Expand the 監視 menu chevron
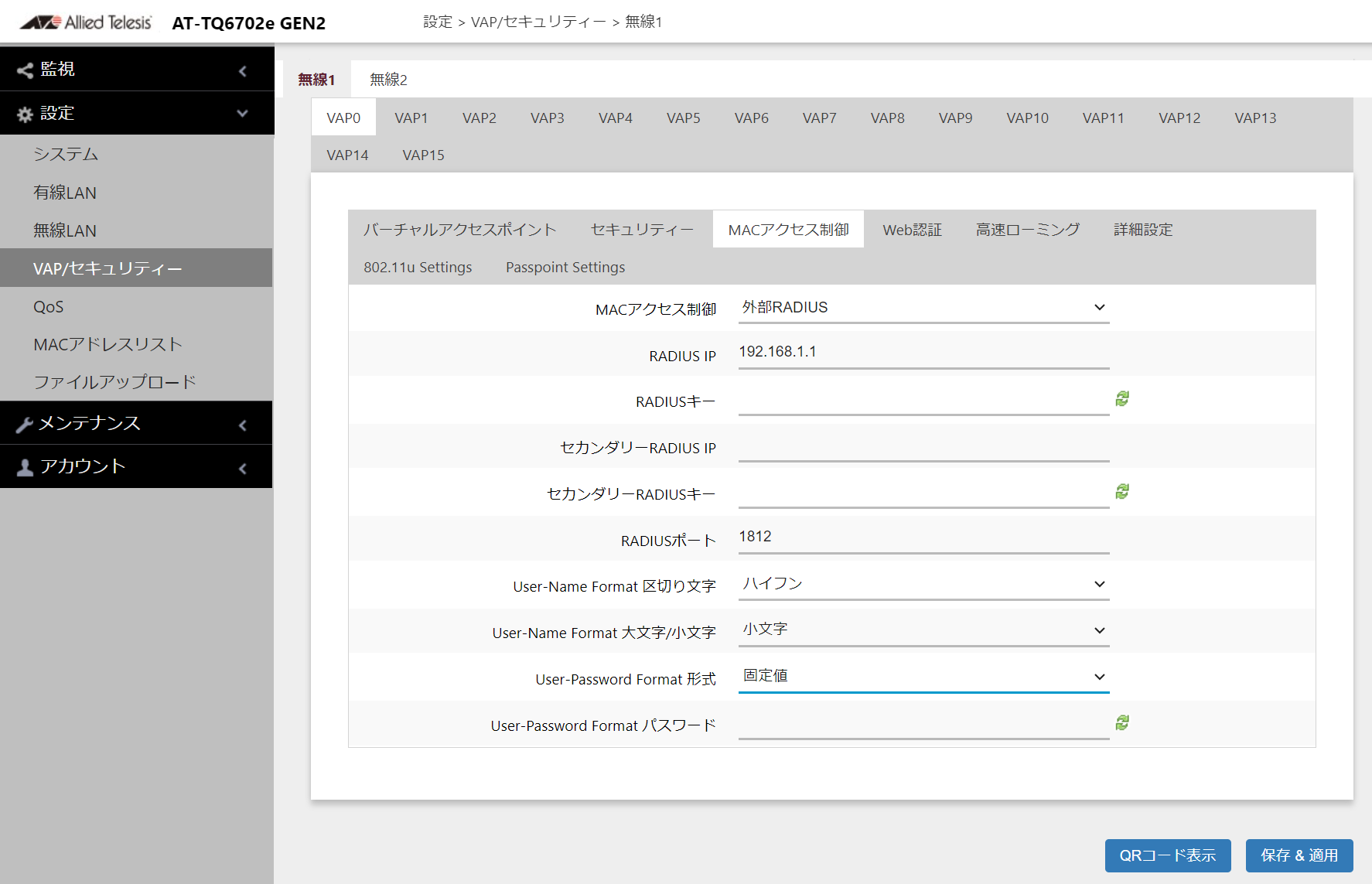Viewport: 1372px width, 884px height. point(243,71)
